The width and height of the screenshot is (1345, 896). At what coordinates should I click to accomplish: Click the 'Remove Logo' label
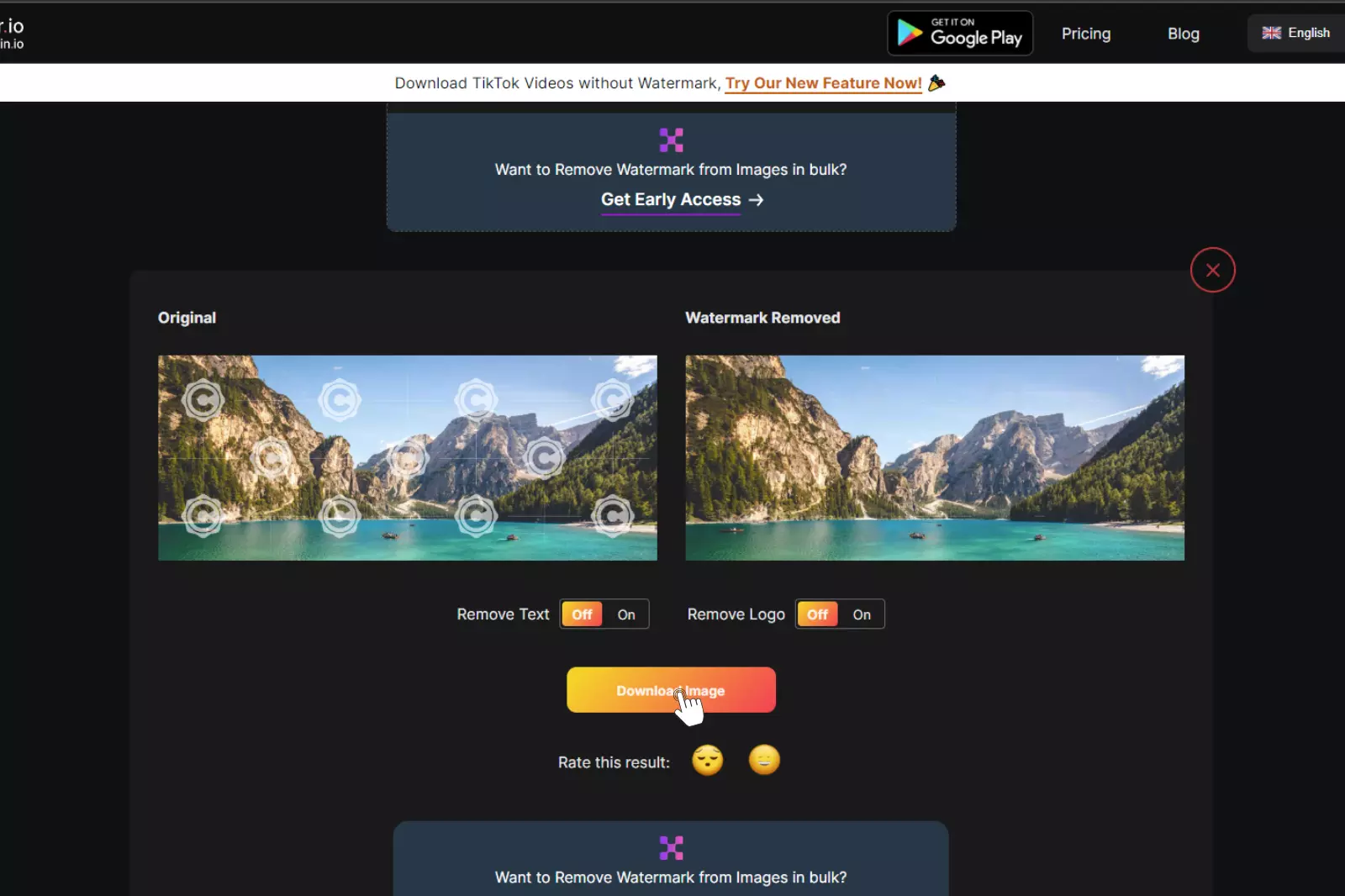click(x=736, y=614)
